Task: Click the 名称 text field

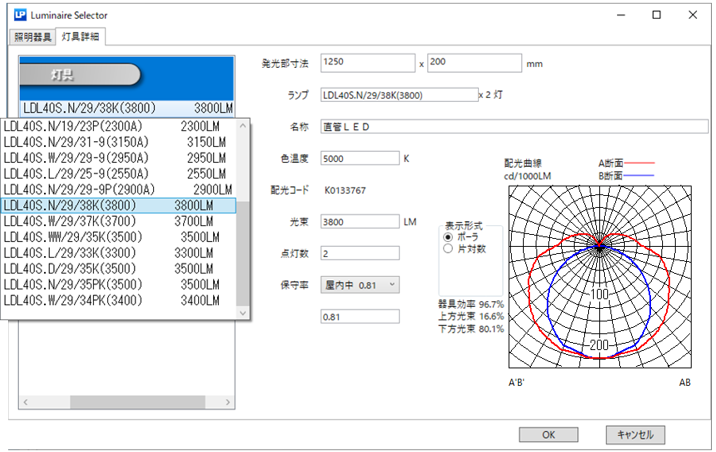Action: (500, 127)
